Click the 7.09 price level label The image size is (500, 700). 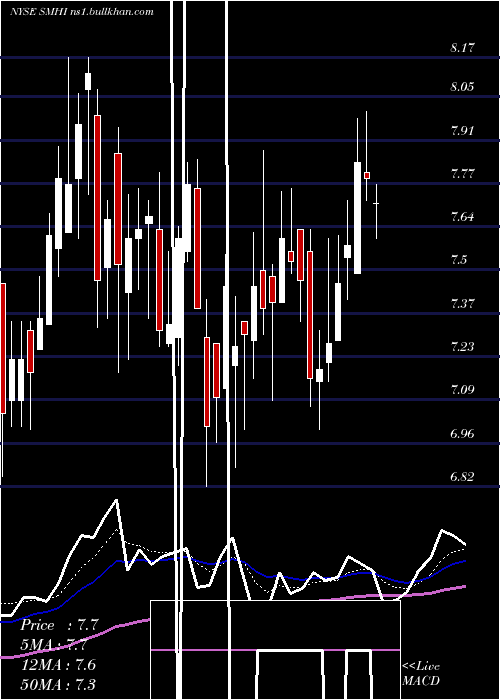tap(462, 391)
